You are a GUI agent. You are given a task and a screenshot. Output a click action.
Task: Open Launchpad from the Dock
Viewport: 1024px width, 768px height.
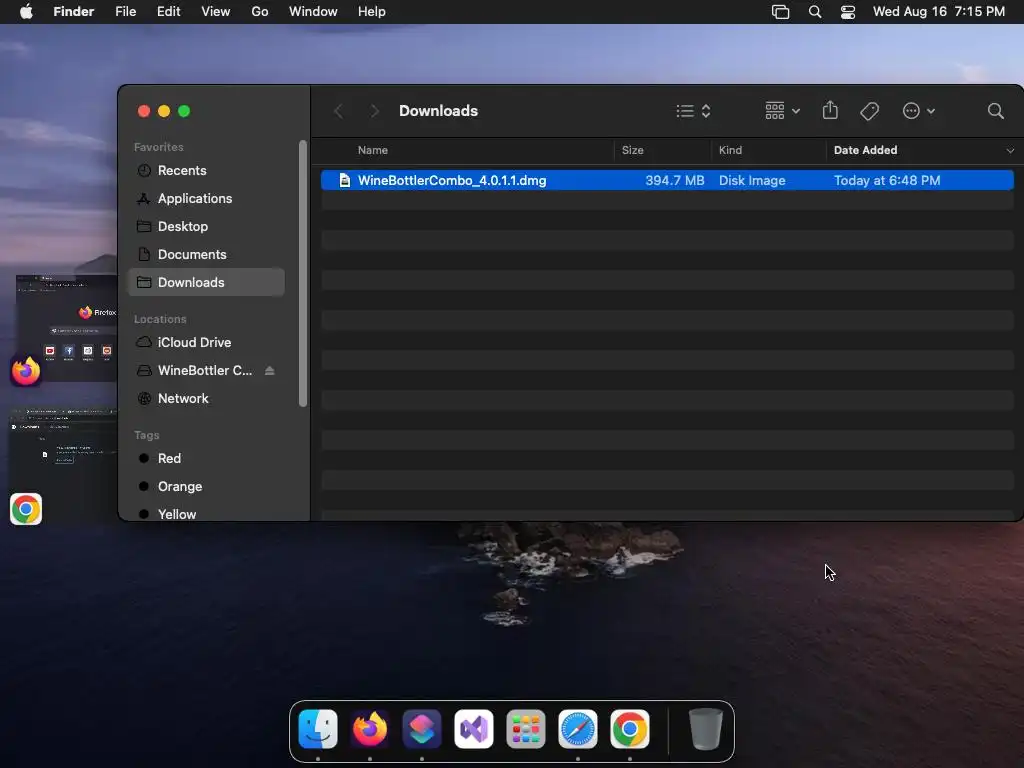click(x=526, y=729)
